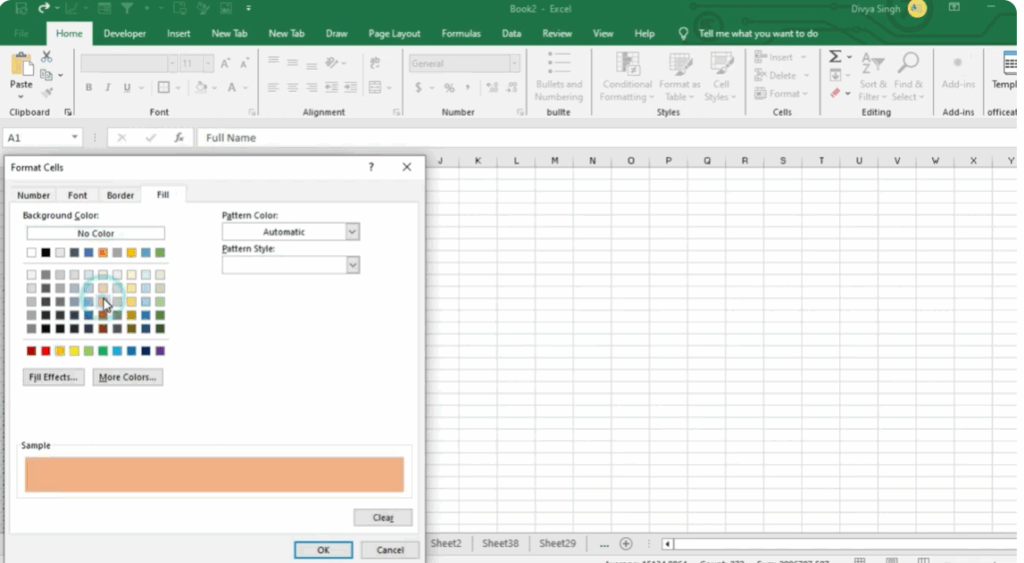Click the Paste clipboard icon
The height and width of the screenshot is (563, 1024).
click(21, 67)
